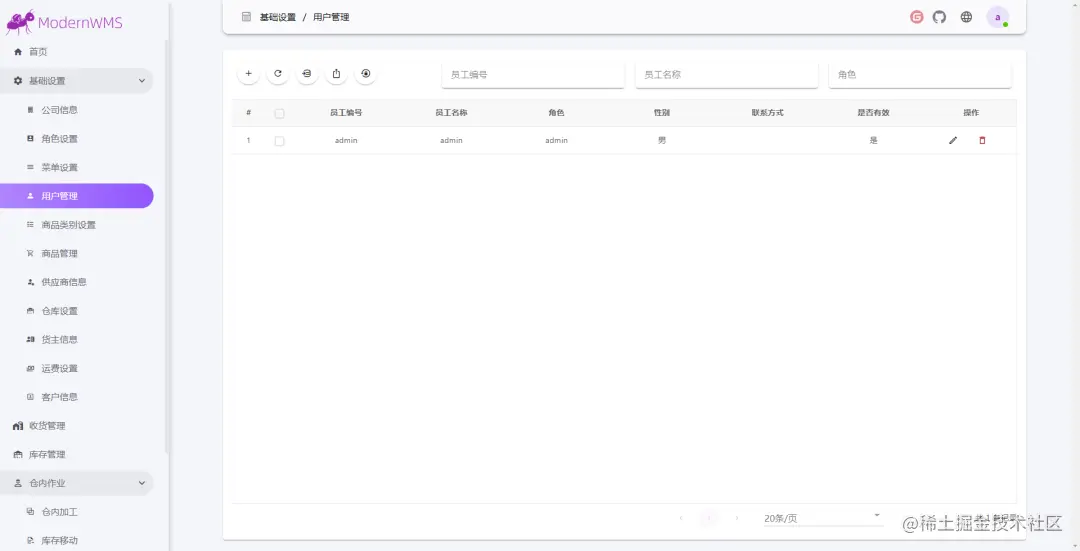
Task: Go to previous page arrow
Action: [x=681, y=518]
